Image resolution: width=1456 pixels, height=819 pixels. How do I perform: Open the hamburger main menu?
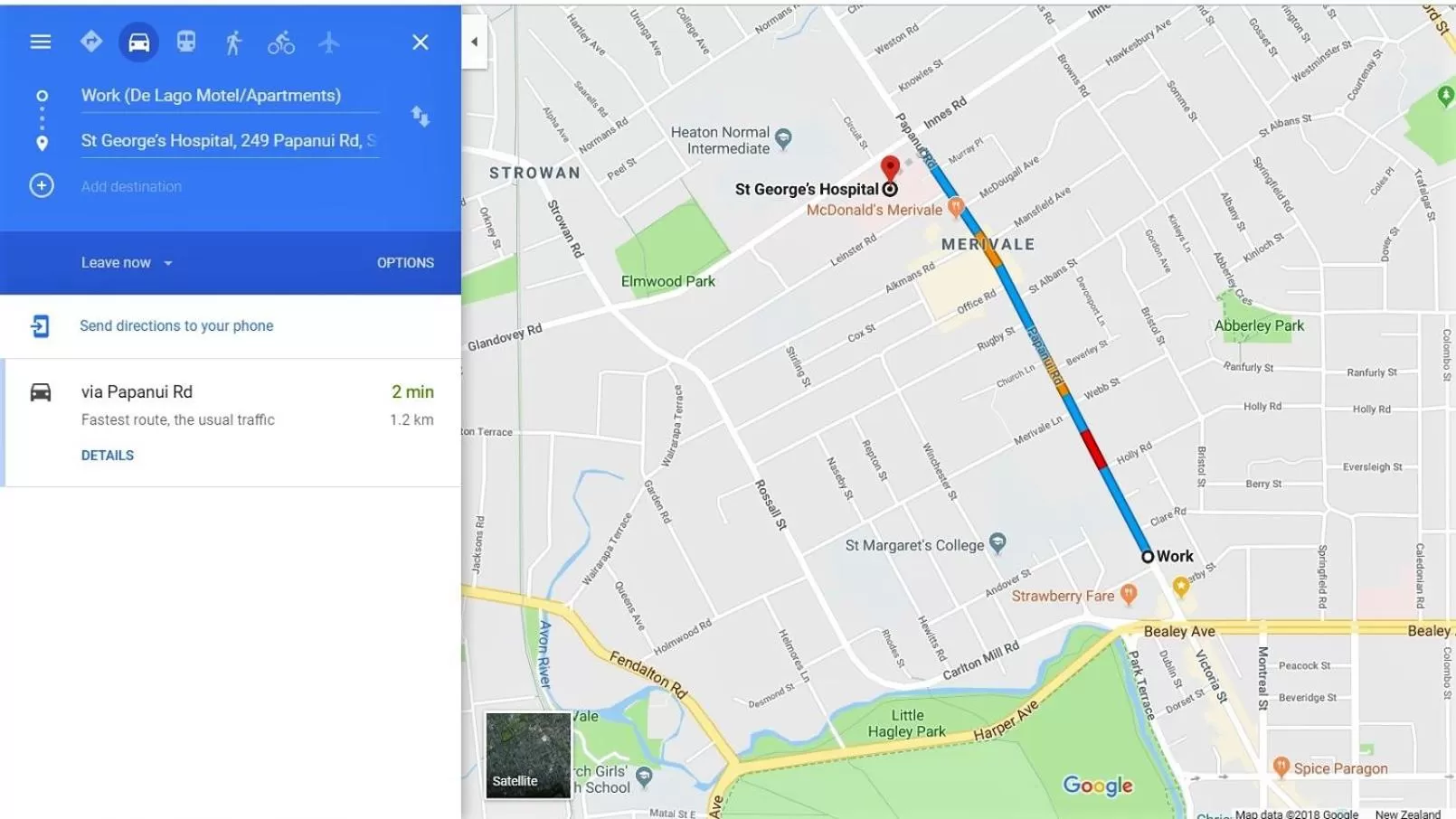click(40, 42)
